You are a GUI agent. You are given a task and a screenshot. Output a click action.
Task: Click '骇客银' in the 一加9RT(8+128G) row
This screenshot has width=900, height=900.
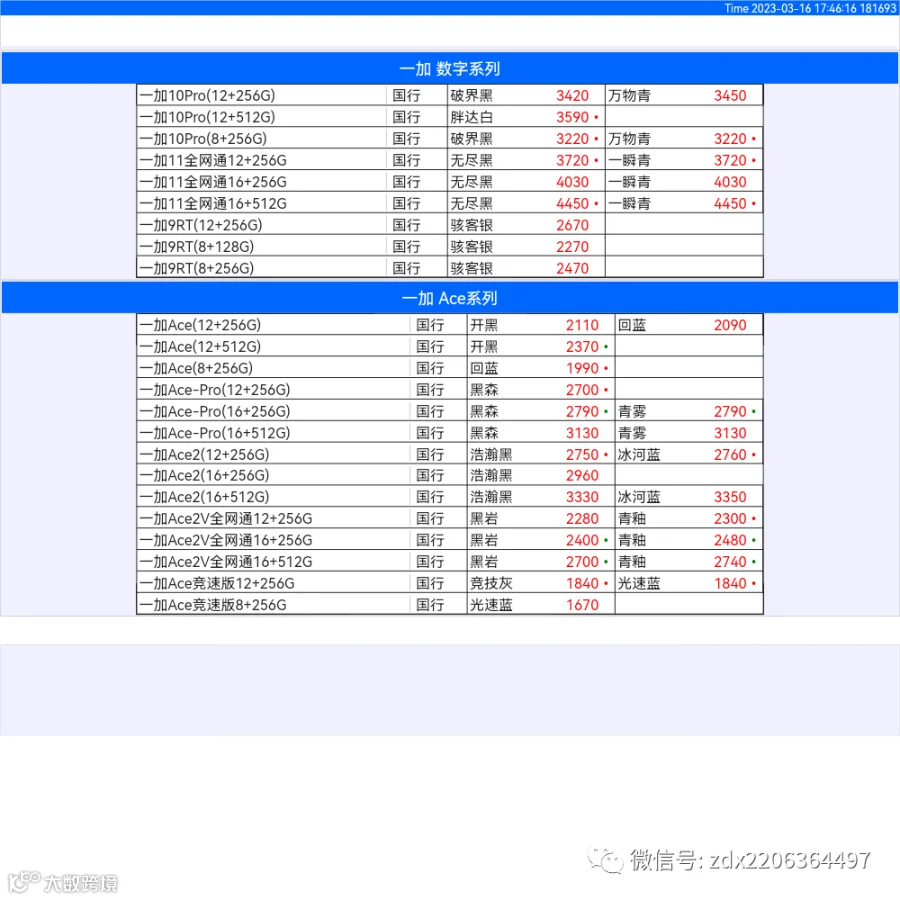click(x=472, y=247)
